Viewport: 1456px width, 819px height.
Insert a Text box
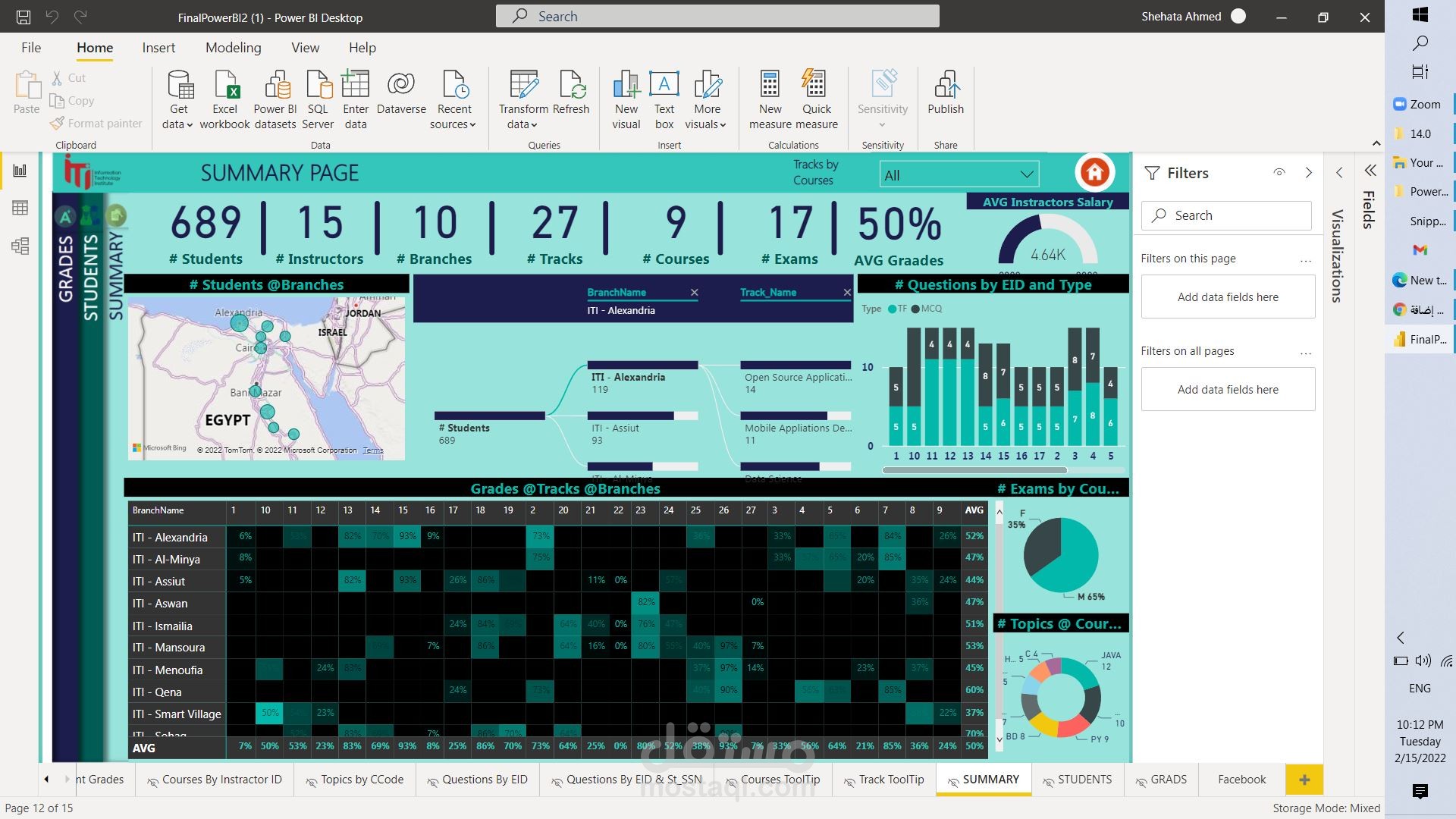[664, 100]
